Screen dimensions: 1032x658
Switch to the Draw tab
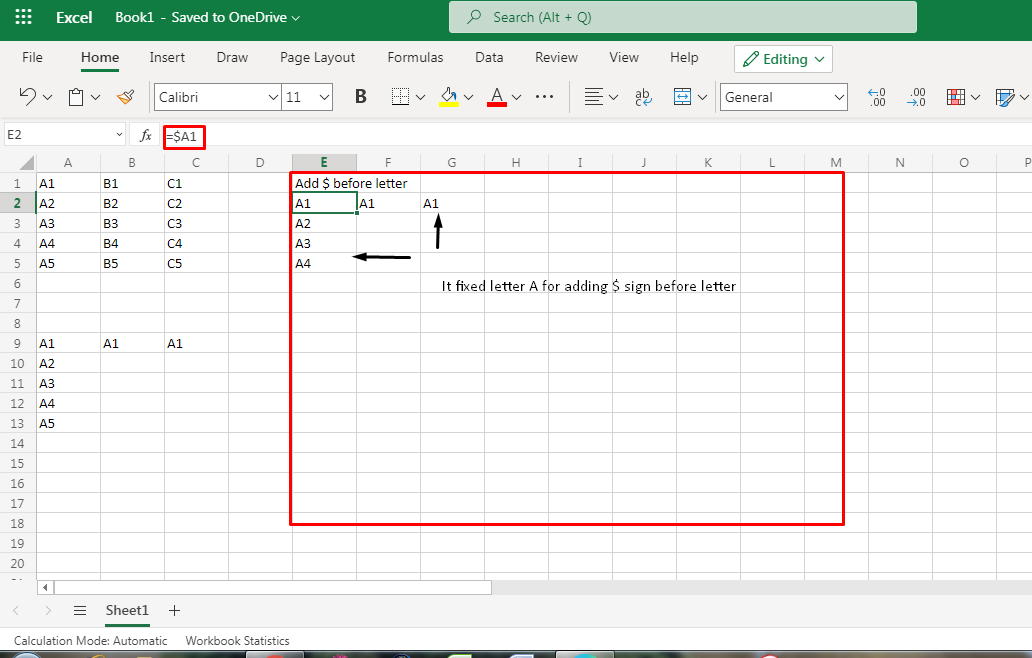232,58
